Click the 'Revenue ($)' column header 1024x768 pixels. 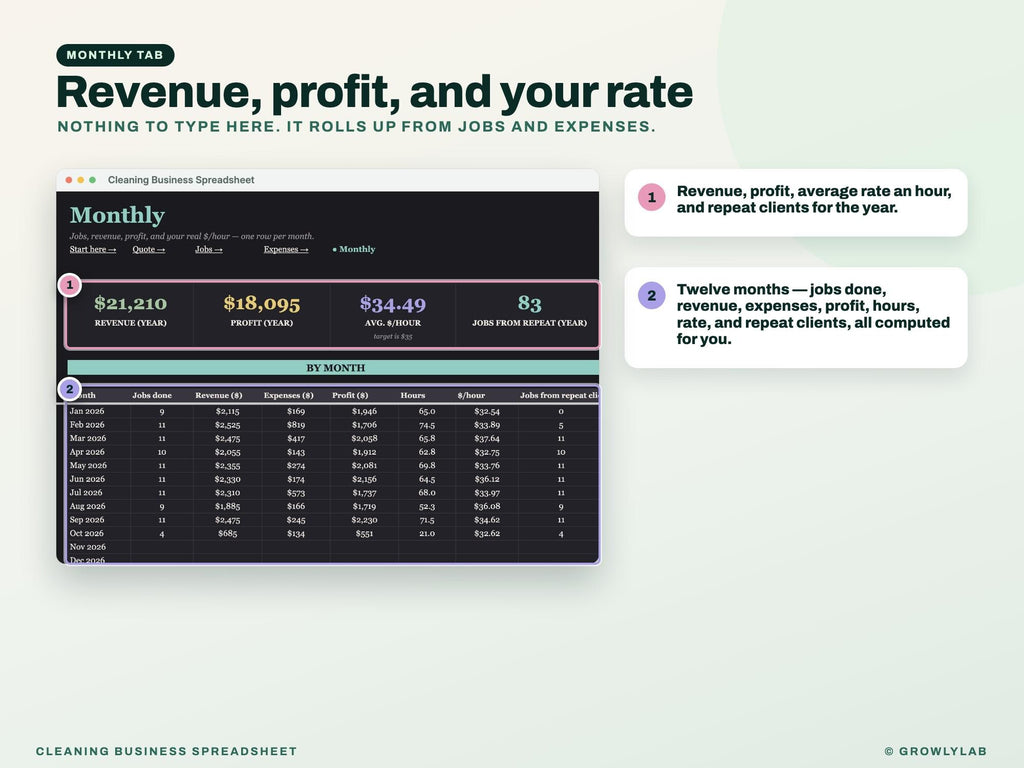click(x=219, y=395)
